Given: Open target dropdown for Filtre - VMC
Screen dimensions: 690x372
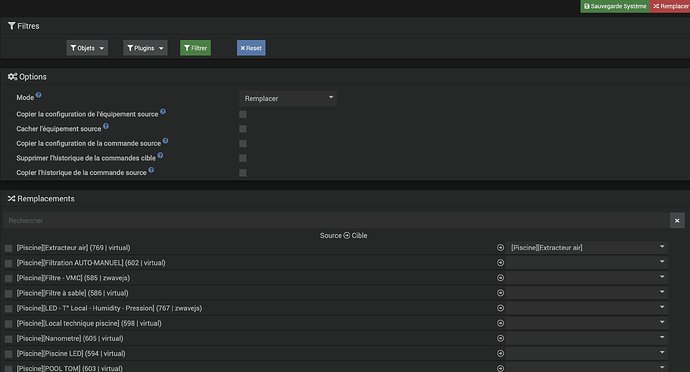Looking at the screenshot, I should 587,278.
